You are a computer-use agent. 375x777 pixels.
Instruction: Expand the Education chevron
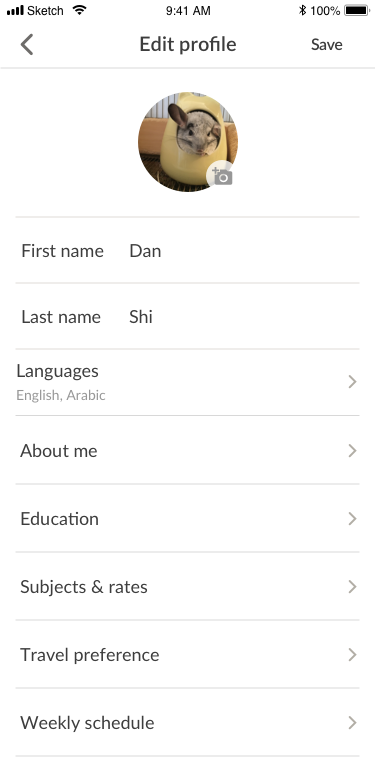352,519
